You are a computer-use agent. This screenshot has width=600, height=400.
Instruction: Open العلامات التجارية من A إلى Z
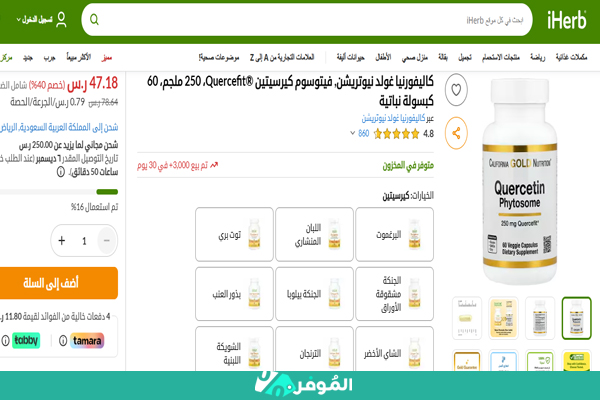click(x=282, y=57)
